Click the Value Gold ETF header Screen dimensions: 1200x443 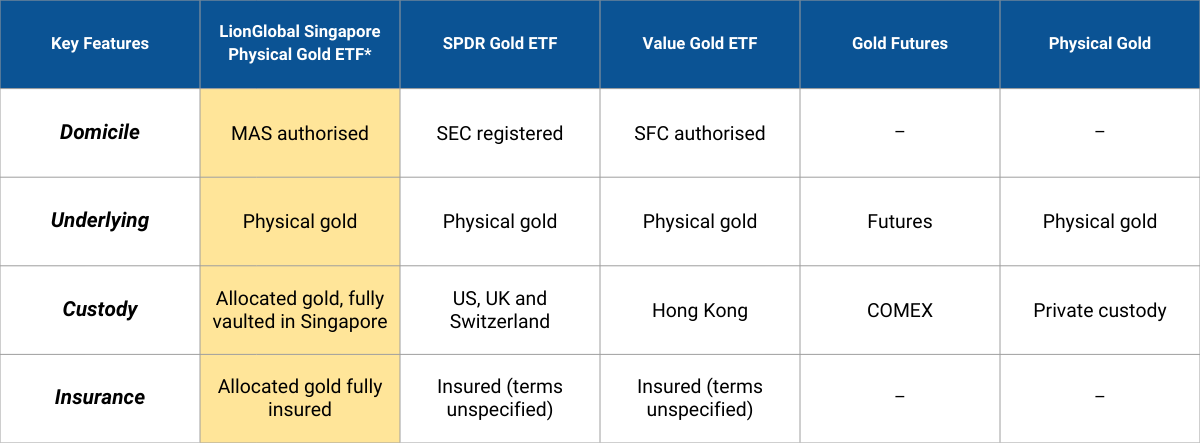click(700, 44)
